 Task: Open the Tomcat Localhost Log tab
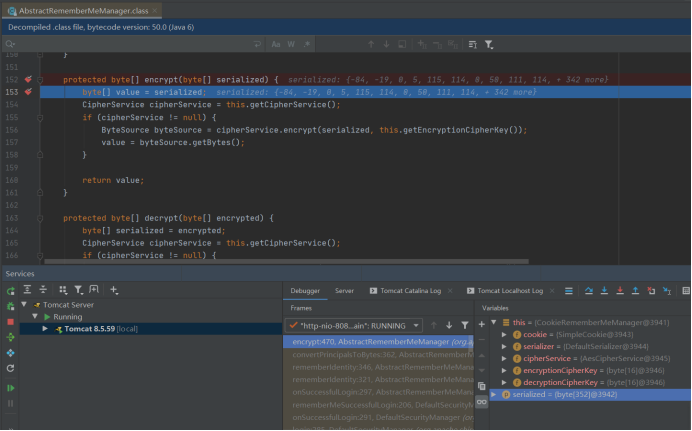coord(505,291)
